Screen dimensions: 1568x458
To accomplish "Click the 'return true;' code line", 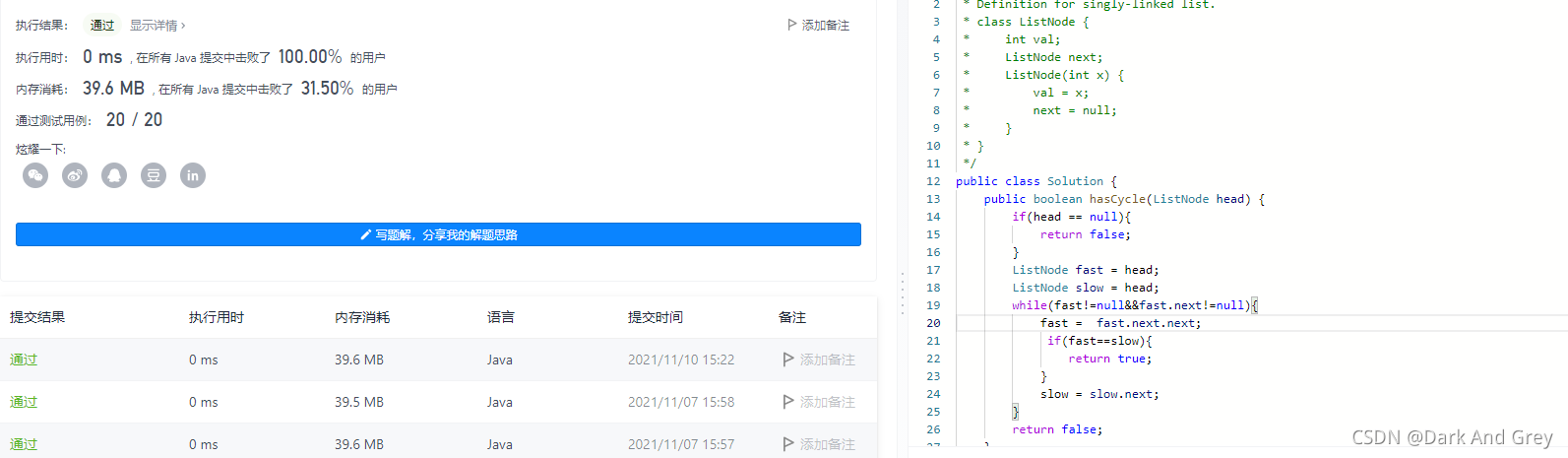I will [x=1110, y=359].
